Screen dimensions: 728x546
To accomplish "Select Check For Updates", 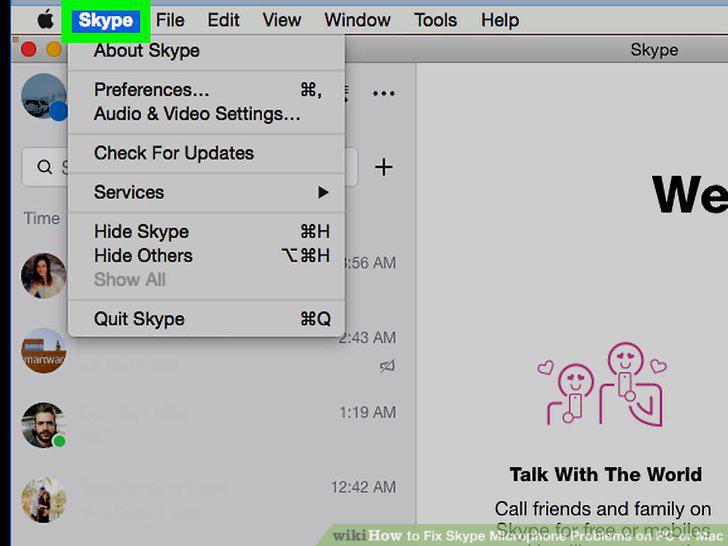I will pos(206,153).
